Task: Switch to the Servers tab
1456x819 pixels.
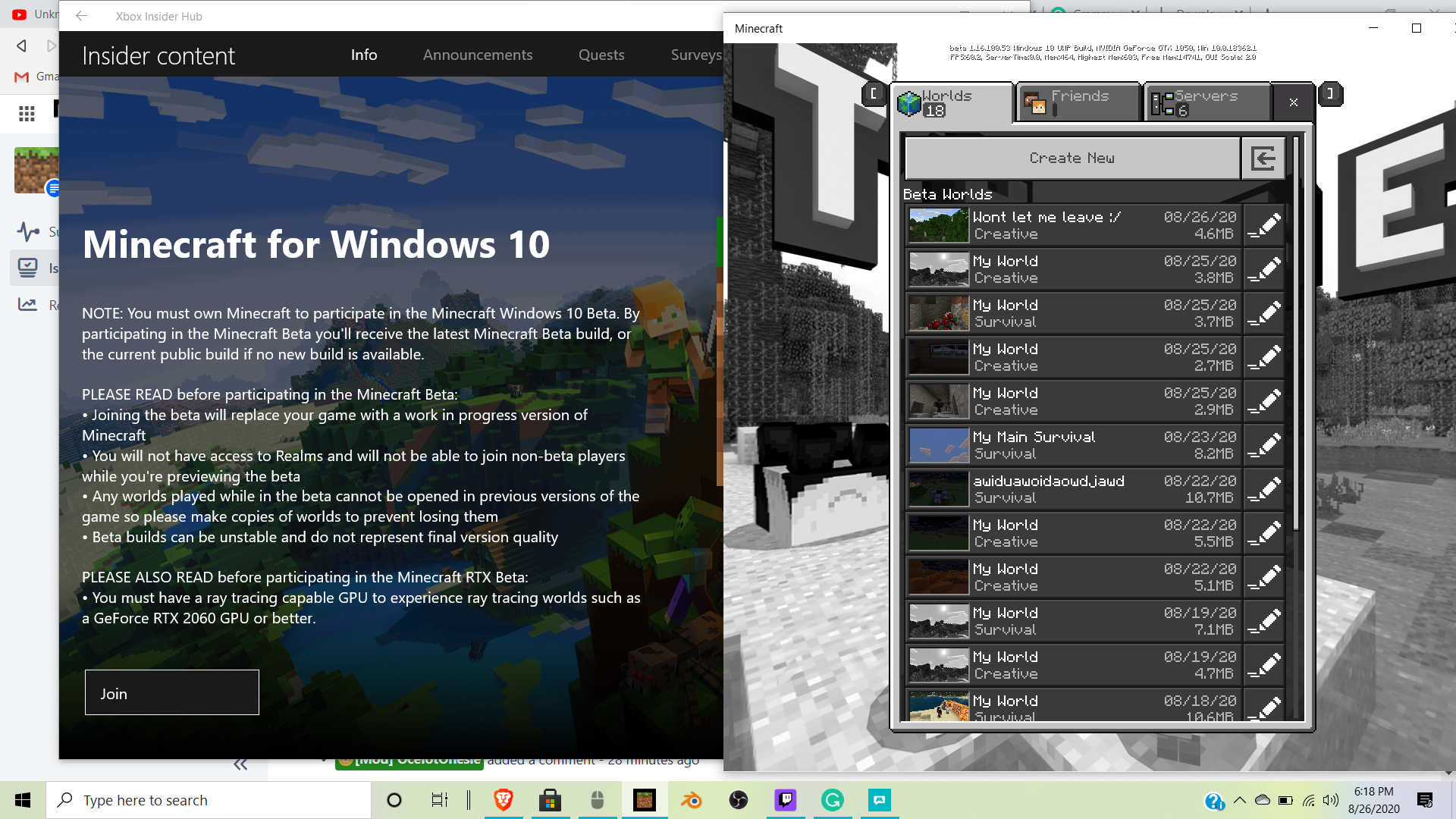Action: [1206, 102]
